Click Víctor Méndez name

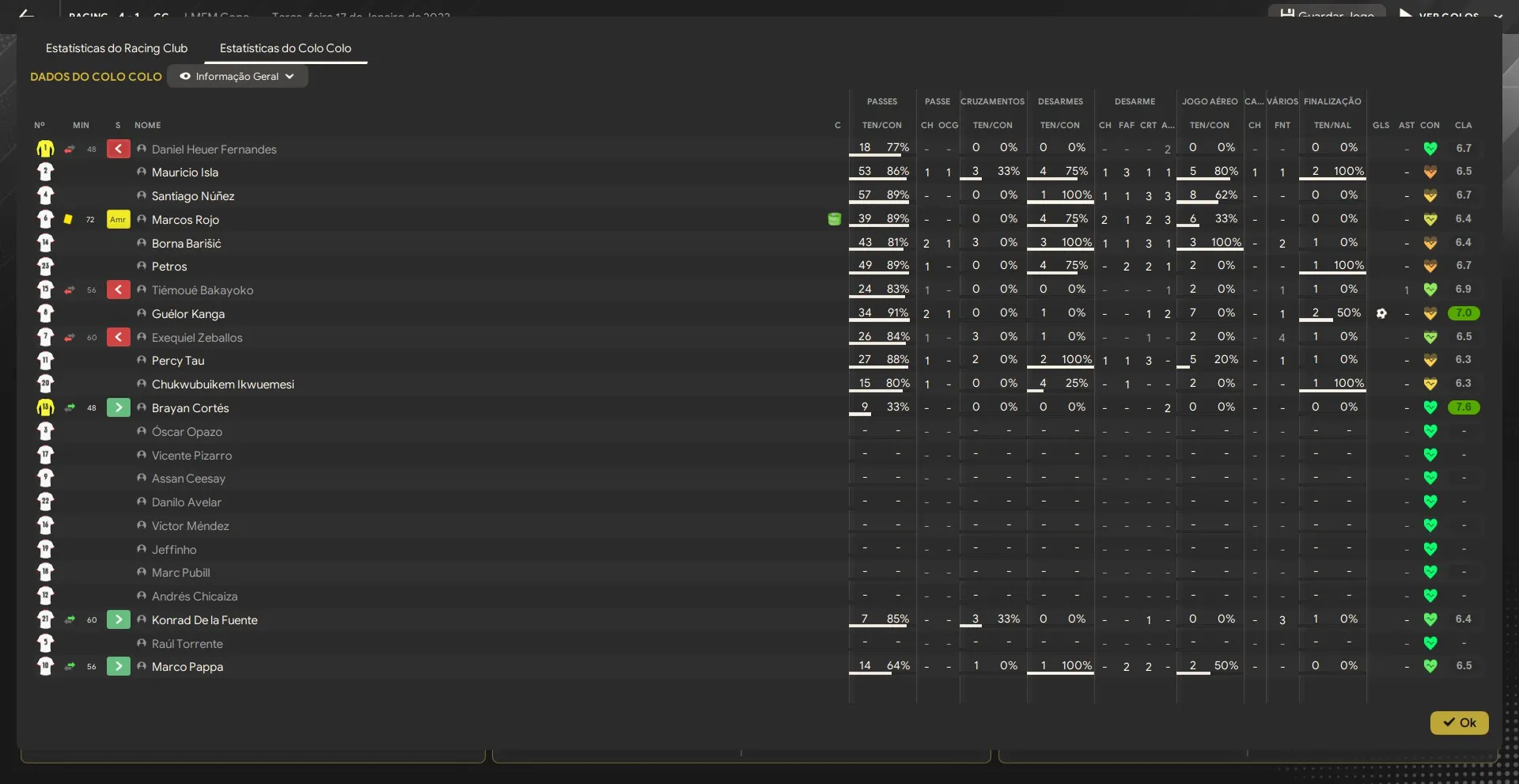190,526
